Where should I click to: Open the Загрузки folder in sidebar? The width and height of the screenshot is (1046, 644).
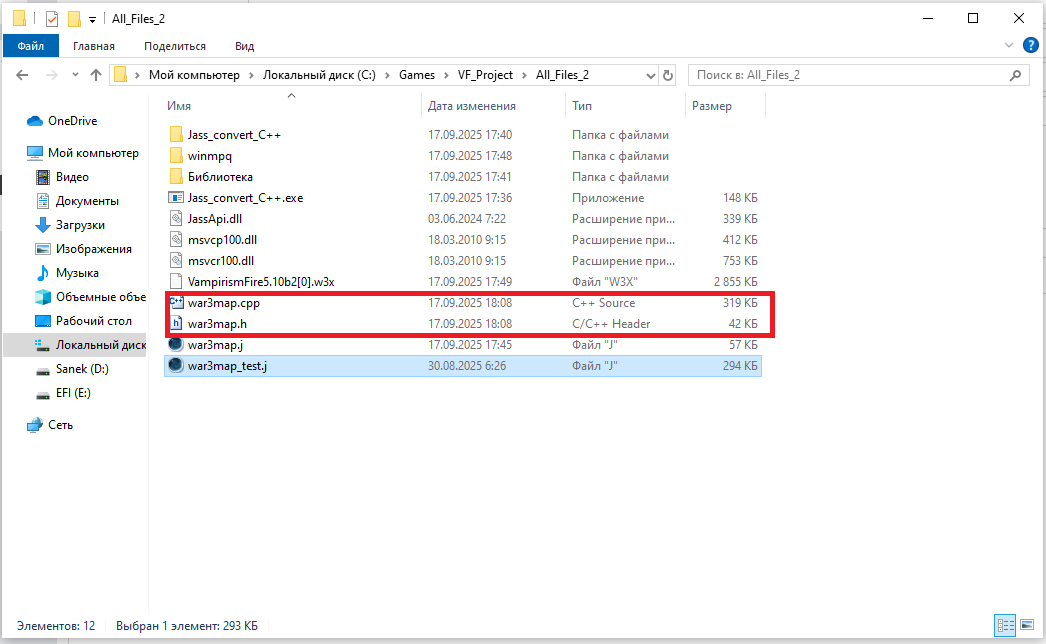coord(80,225)
